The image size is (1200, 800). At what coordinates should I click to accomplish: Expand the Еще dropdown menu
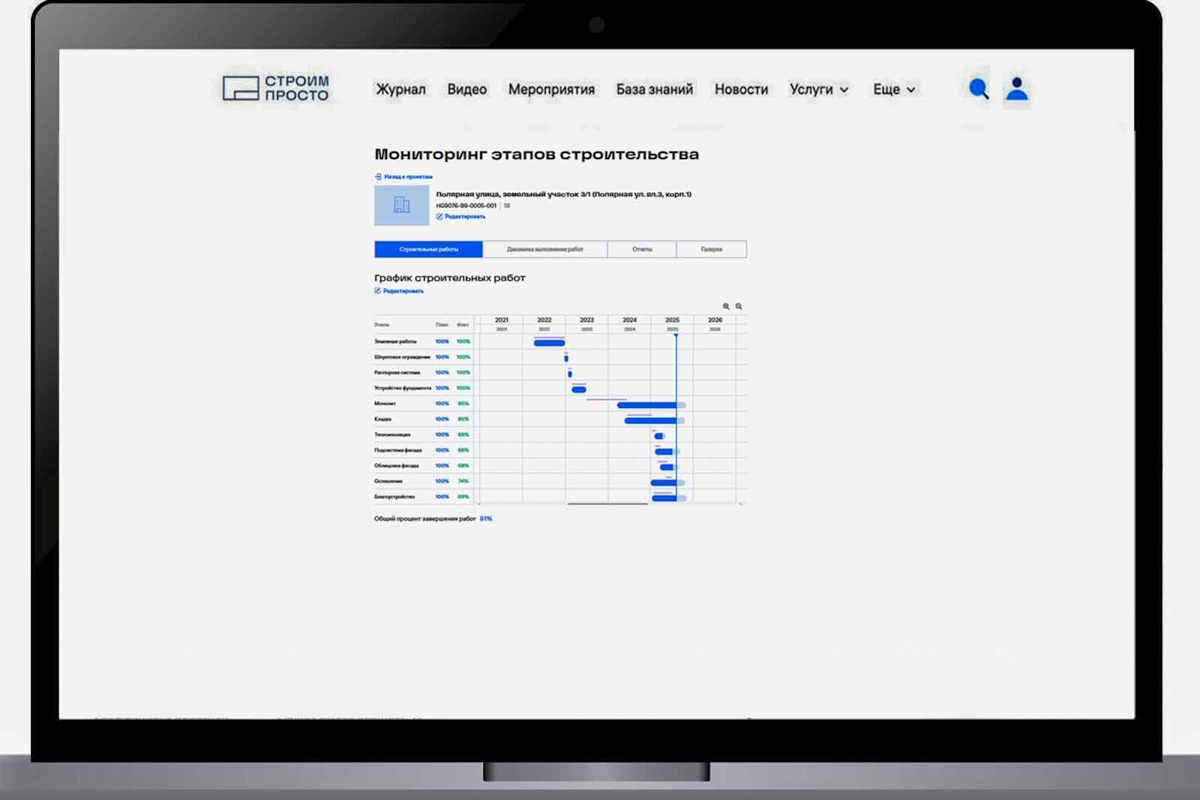(x=894, y=89)
